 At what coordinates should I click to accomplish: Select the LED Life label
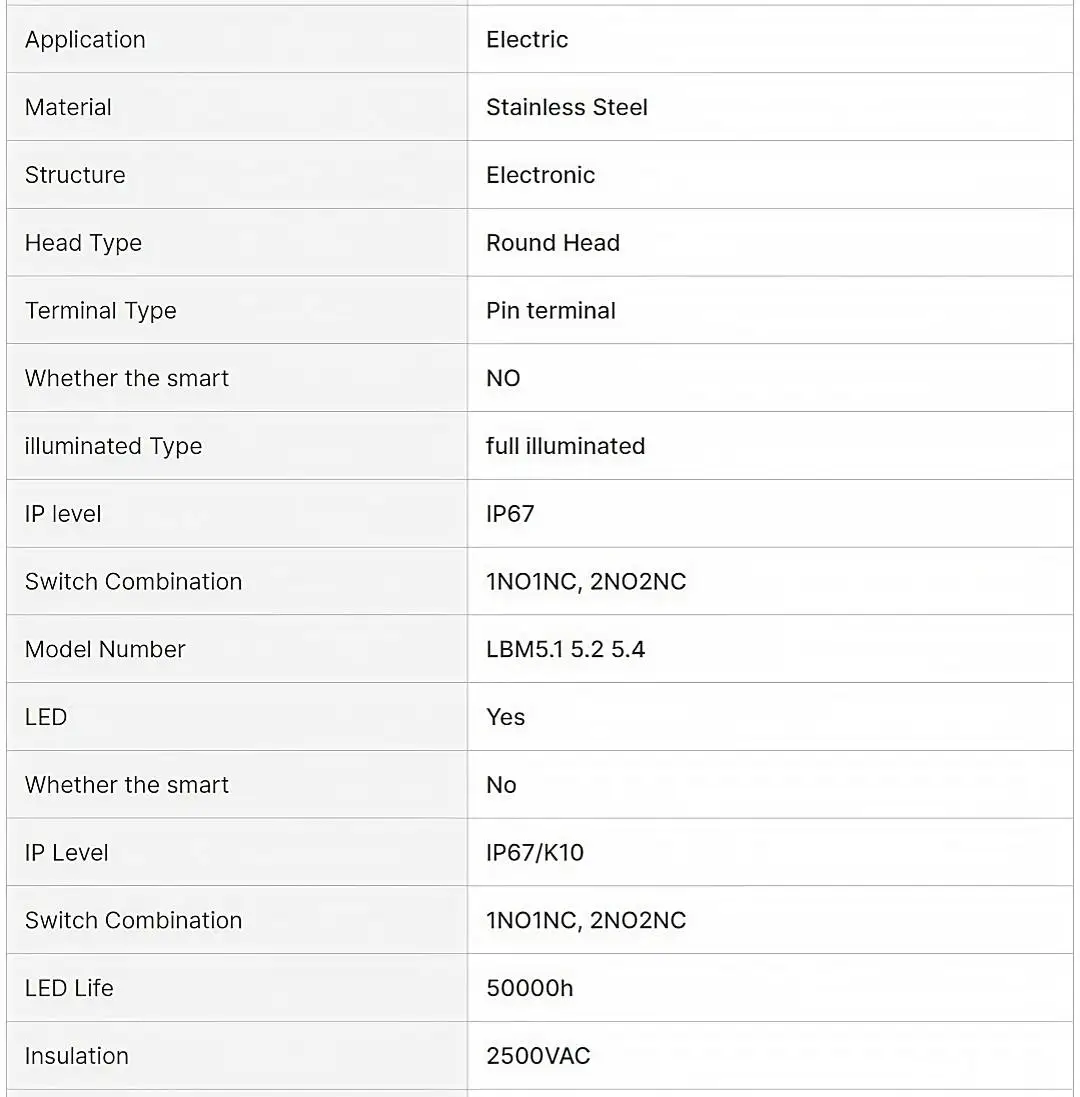pyautogui.click(x=69, y=988)
